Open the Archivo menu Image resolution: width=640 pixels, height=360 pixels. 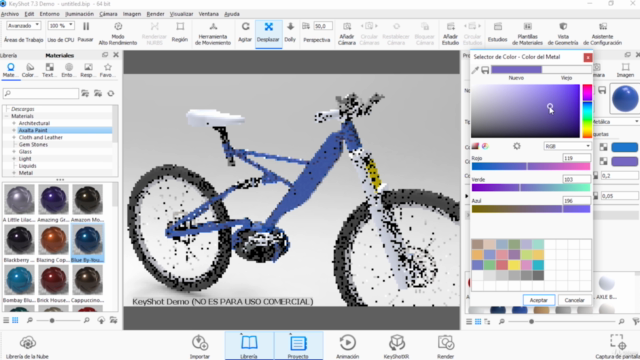pyautogui.click(x=10, y=14)
